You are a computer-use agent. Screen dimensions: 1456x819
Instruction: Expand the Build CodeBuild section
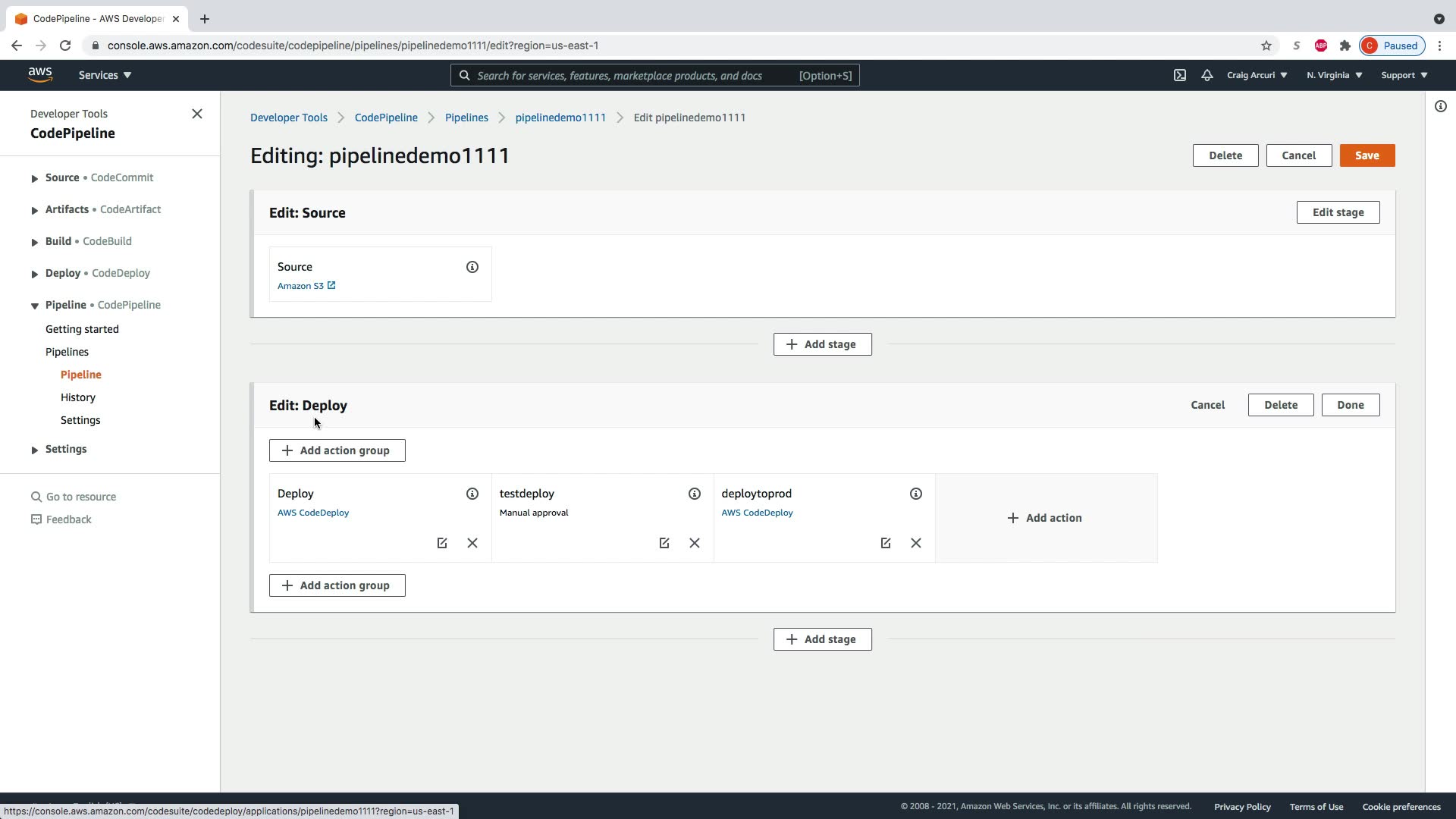click(x=34, y=242)
